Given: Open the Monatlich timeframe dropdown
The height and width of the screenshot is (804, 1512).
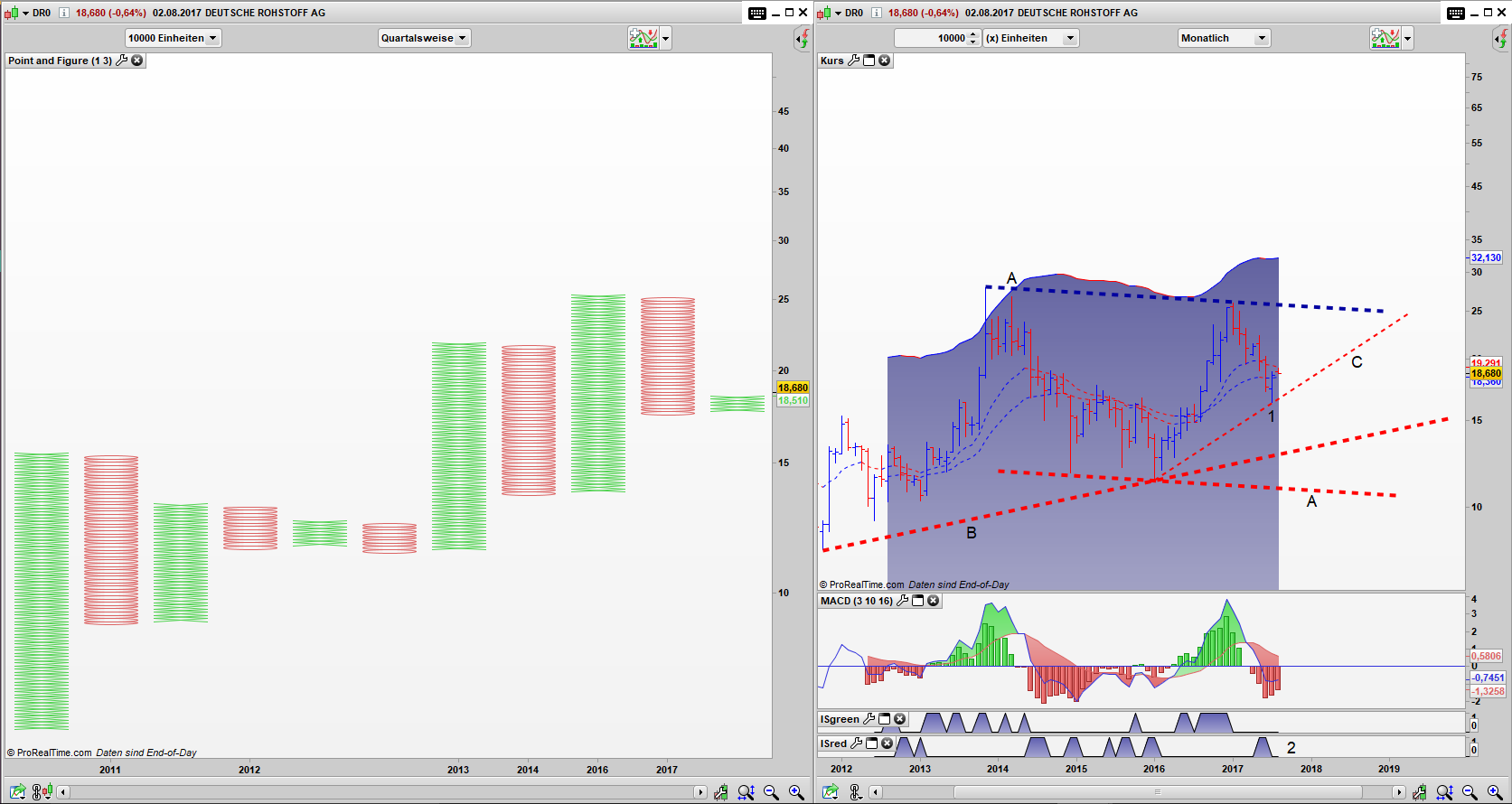Looking at the screenshot, I should click(x=1224, y=38).
